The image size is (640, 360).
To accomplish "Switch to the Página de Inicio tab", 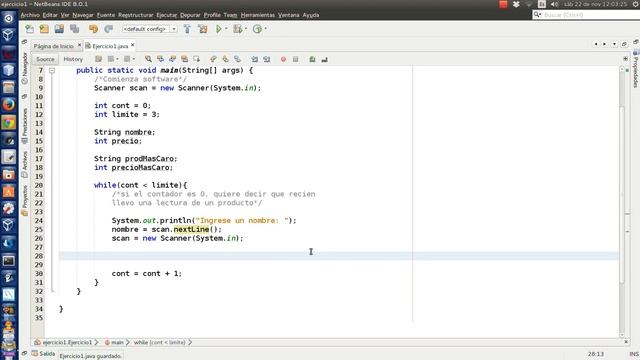I will [x=53, y=46].
